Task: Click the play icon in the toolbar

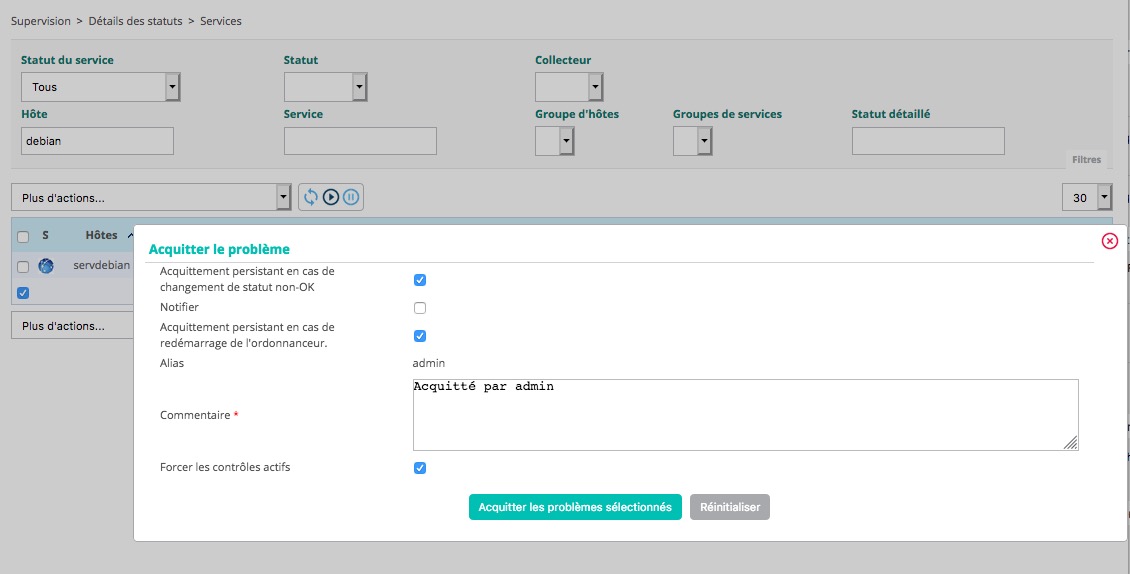Action: (331, 197)
